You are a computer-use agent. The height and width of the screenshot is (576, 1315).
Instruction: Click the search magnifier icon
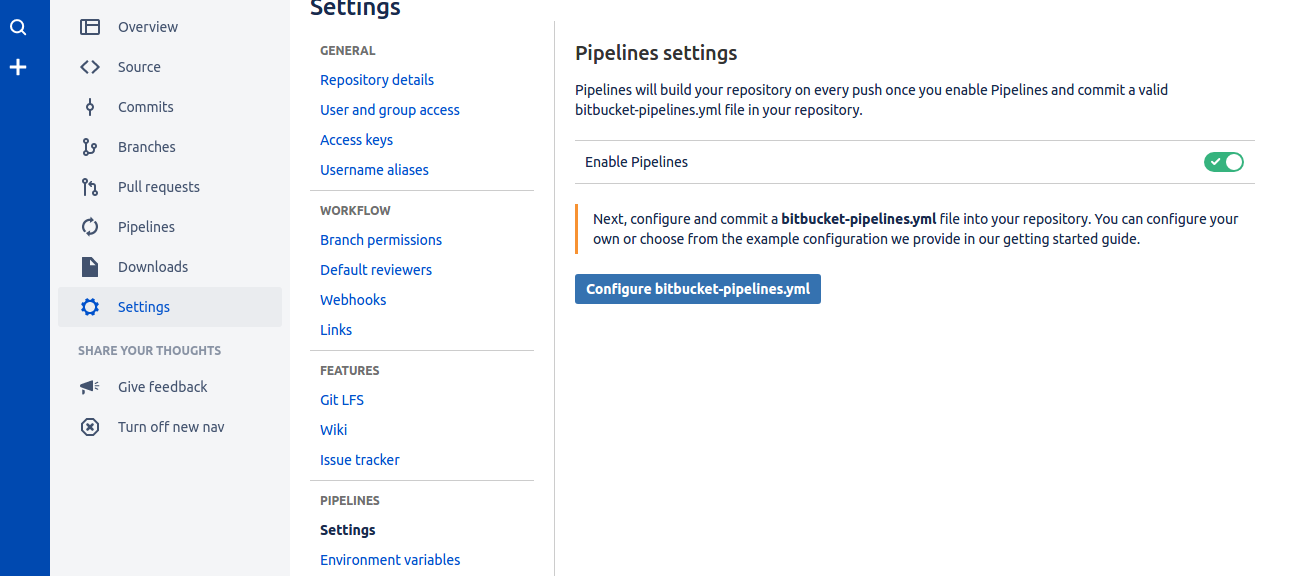(18, 28)
